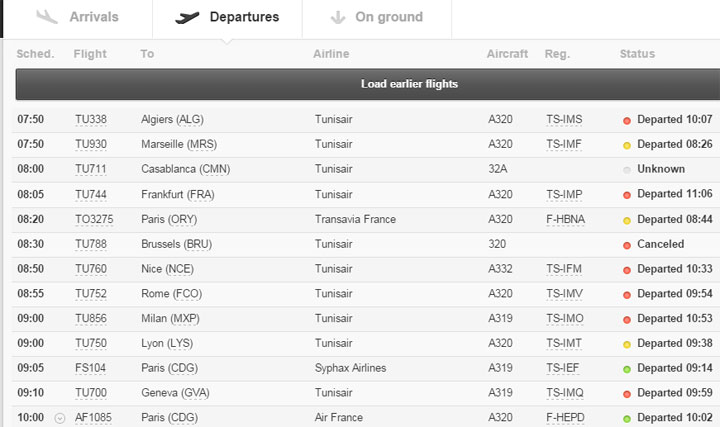Viewport: 720px width, 427px height.
Task: Open the On ground tab
Action: coord(377,17)
